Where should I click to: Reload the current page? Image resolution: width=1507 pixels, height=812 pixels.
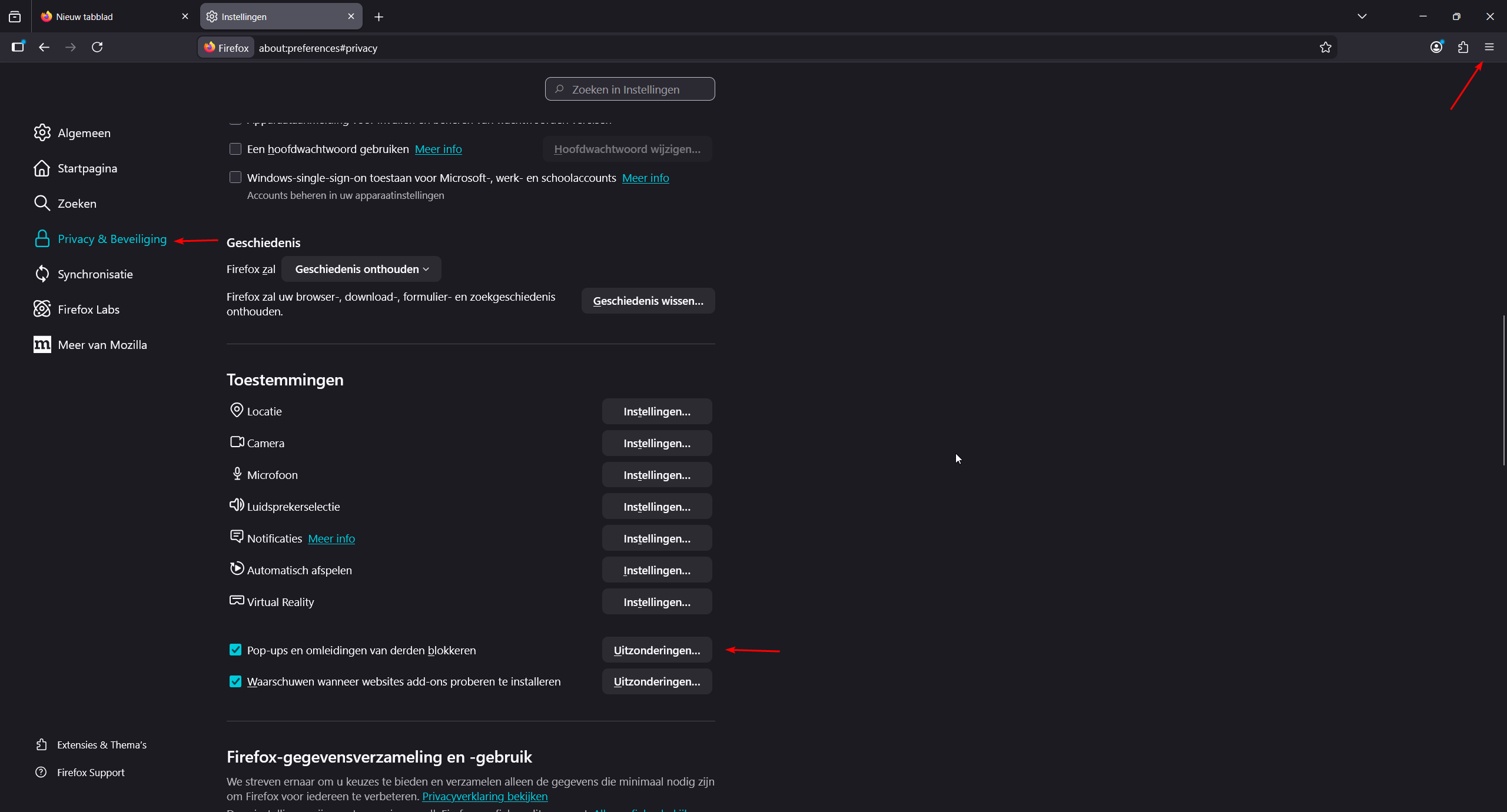pyautogui.click(x=97, y=47)
